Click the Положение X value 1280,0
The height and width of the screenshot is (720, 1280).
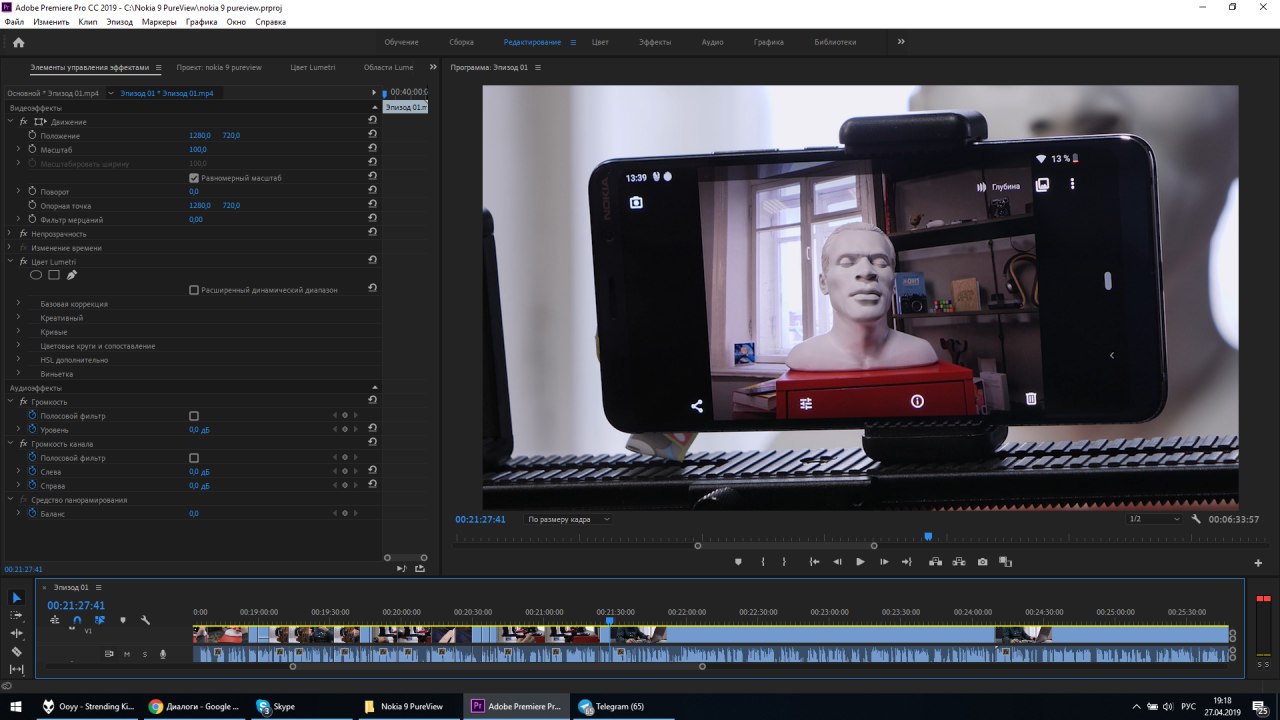coord(199,135)
